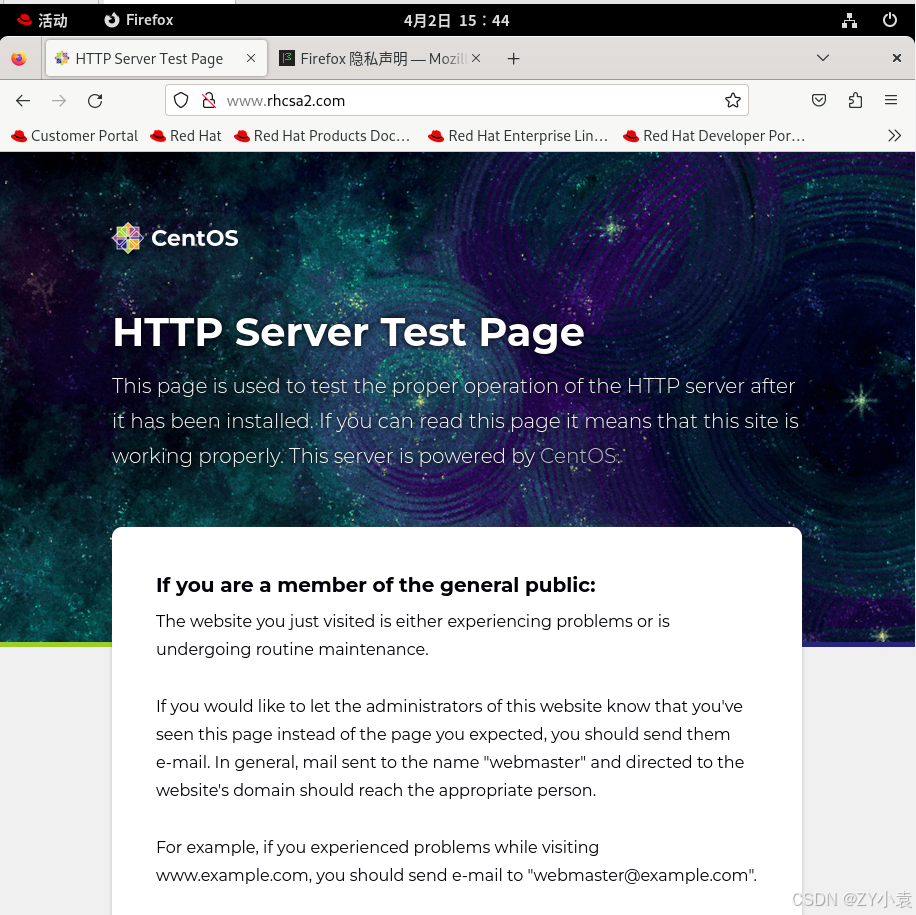Open Firefox View pinned icon
Viewport: 916px width, 915px height.
[19, 58]
